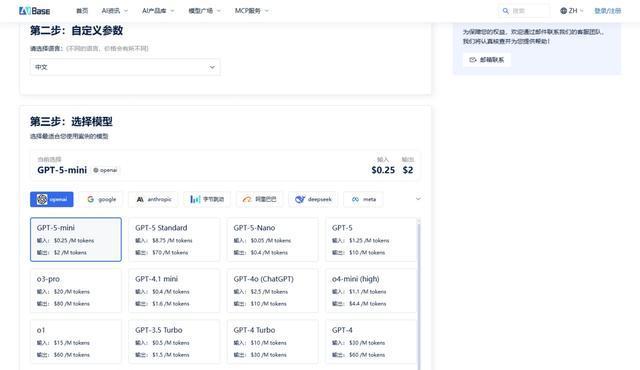This screenshot has height=370, width=640.
Task: Click the Alibaba provider logo icon
Action: [247, 199]
